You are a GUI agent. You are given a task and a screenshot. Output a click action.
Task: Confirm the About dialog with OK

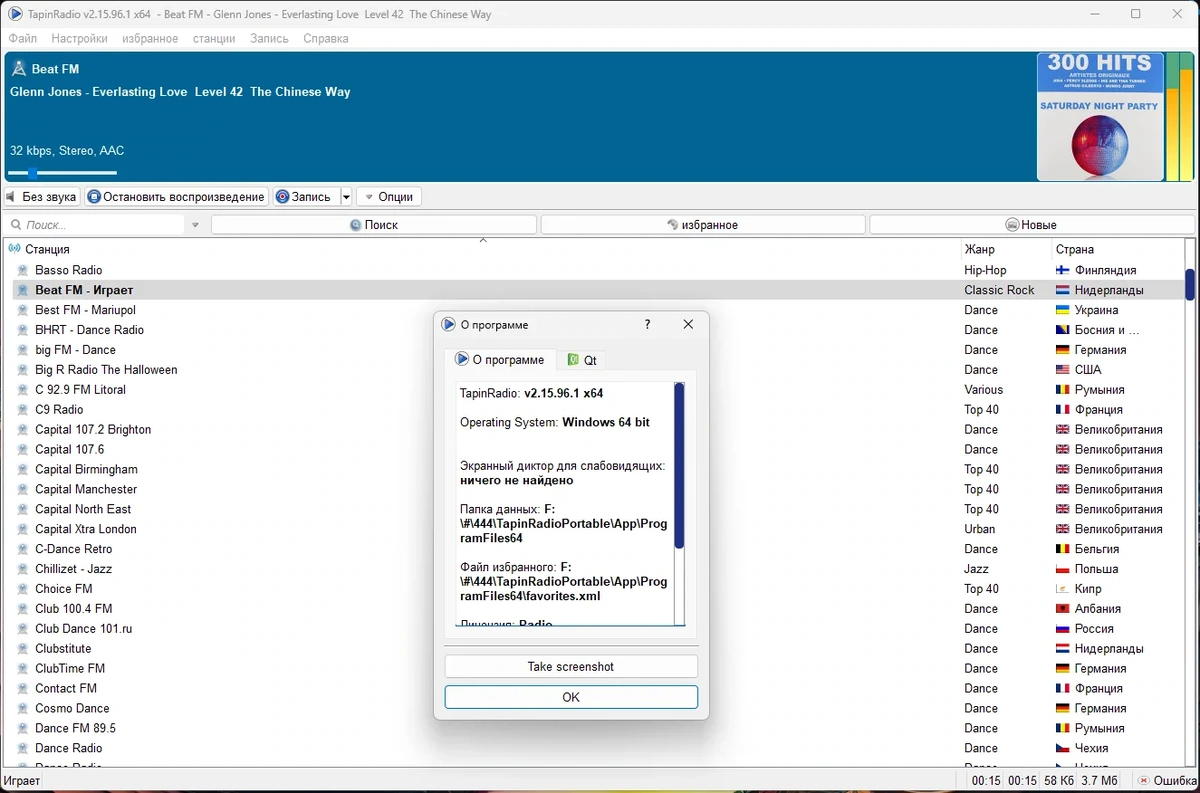coord(571,697)
